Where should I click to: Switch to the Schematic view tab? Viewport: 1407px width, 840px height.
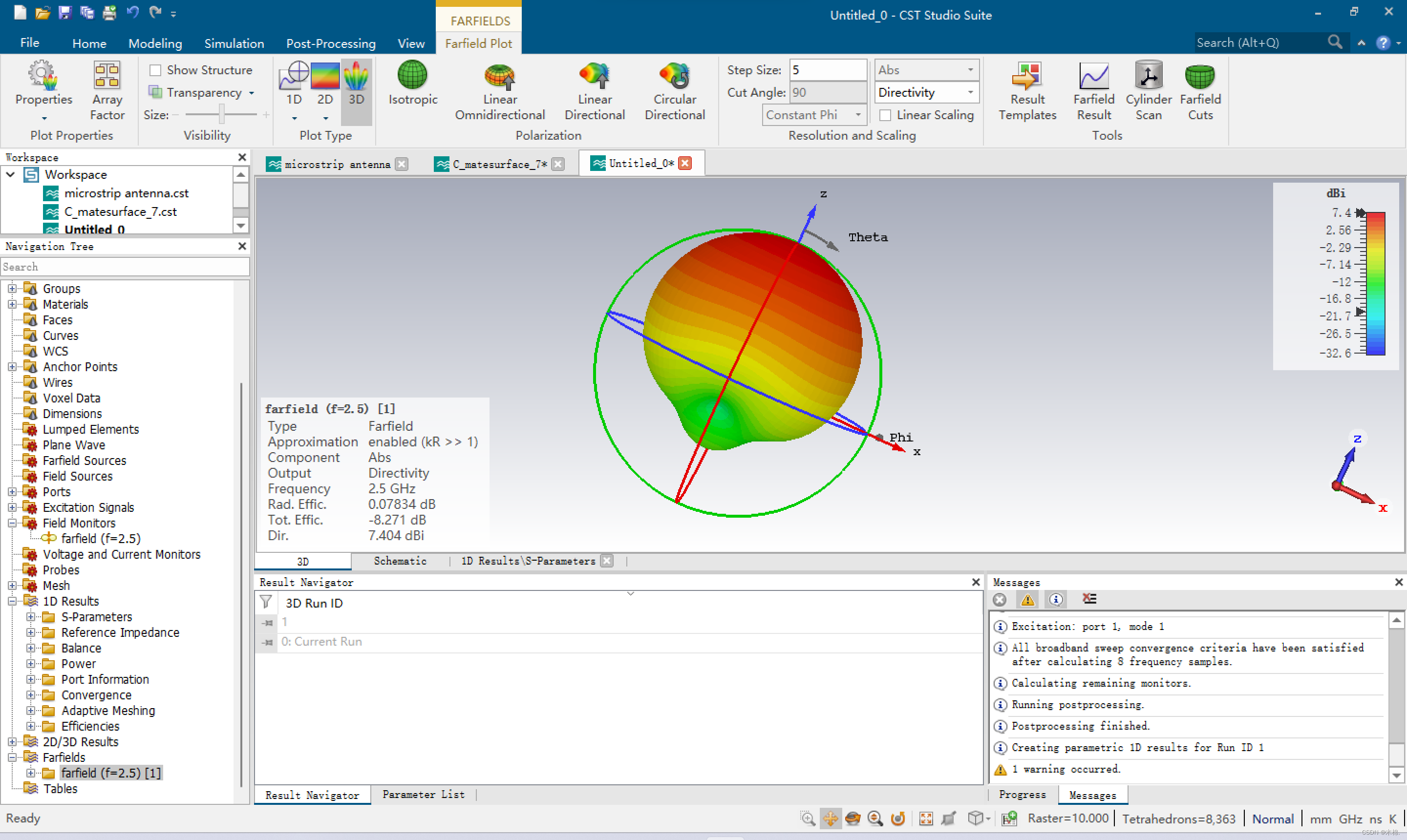pos(400,561)
